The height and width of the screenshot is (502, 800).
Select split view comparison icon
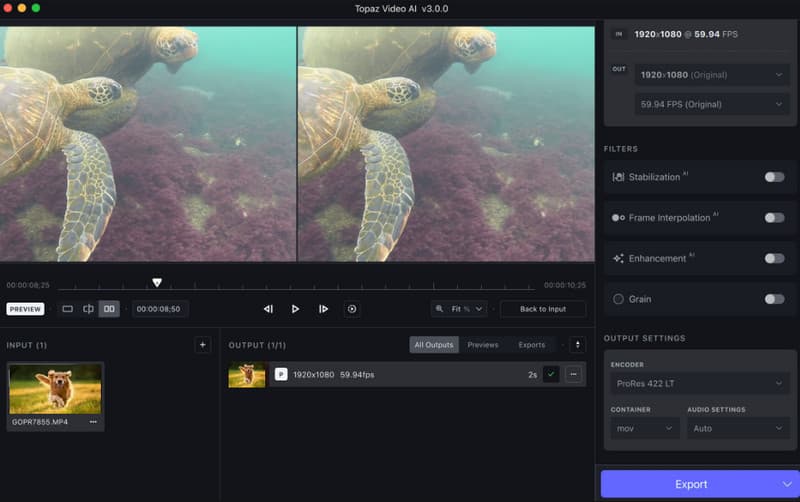pyautogui.click(x=88, y=309)
